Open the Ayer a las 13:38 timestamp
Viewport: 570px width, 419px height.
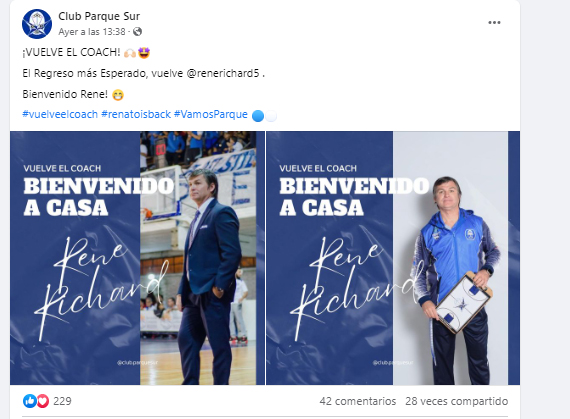coord(92,32)
